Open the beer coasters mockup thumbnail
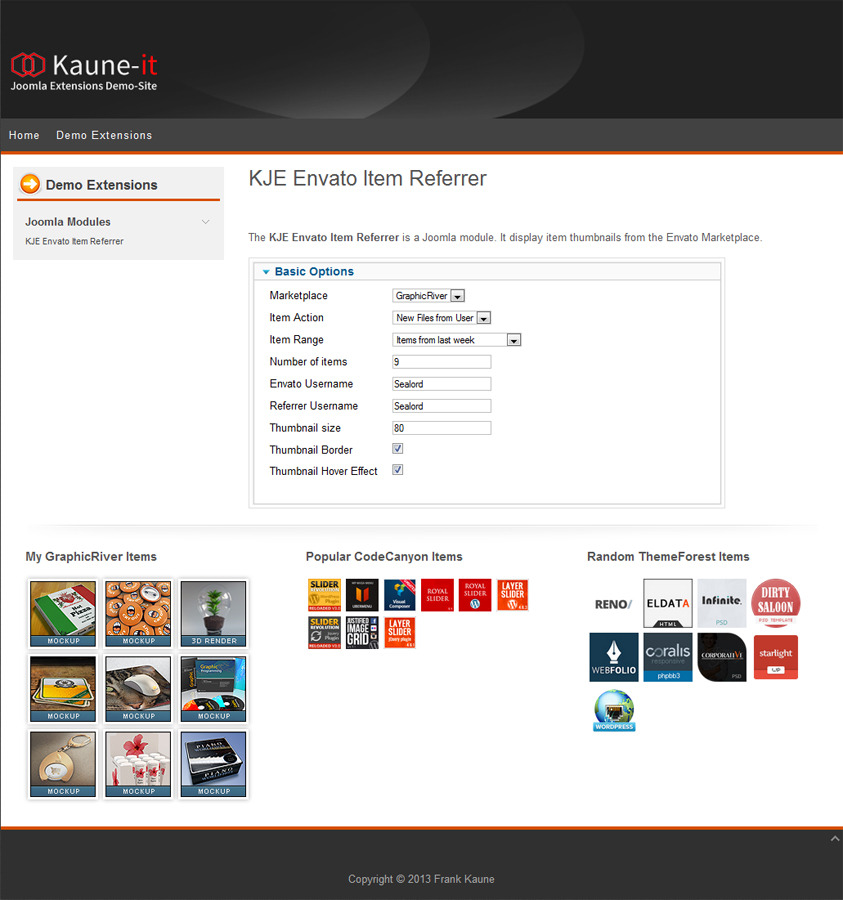 pyautogui.click(x=63, y=689)
